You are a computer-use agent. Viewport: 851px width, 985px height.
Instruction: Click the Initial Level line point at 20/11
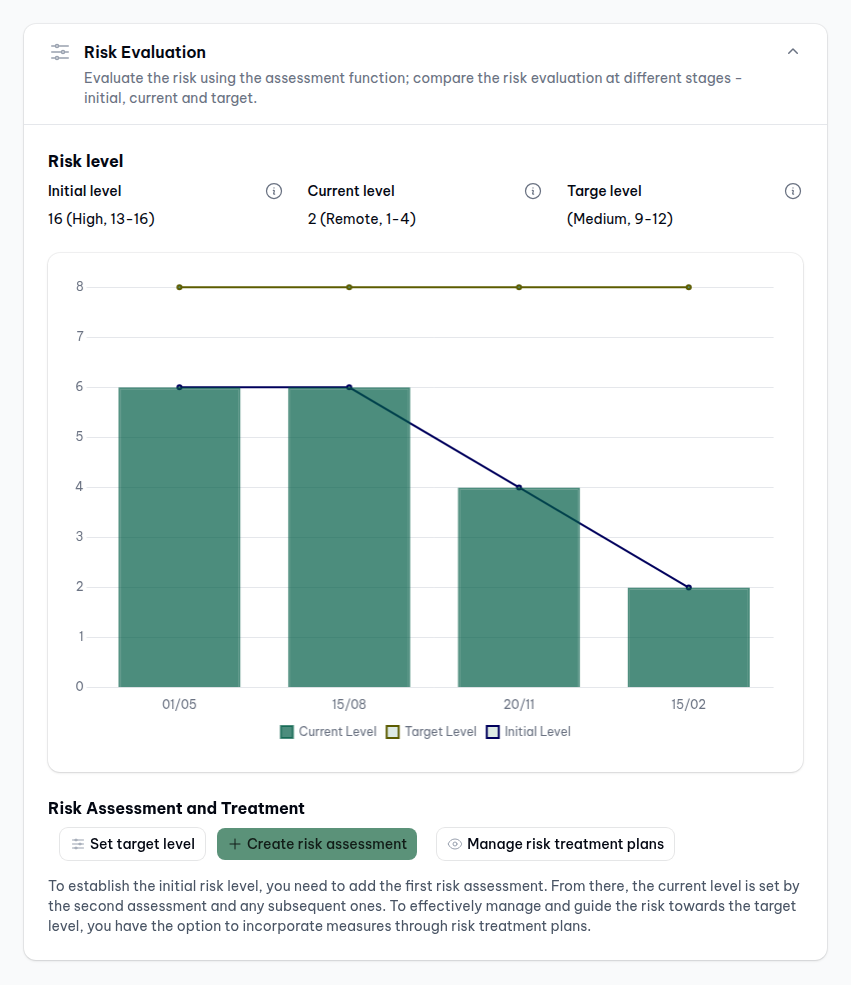point(519,487)
